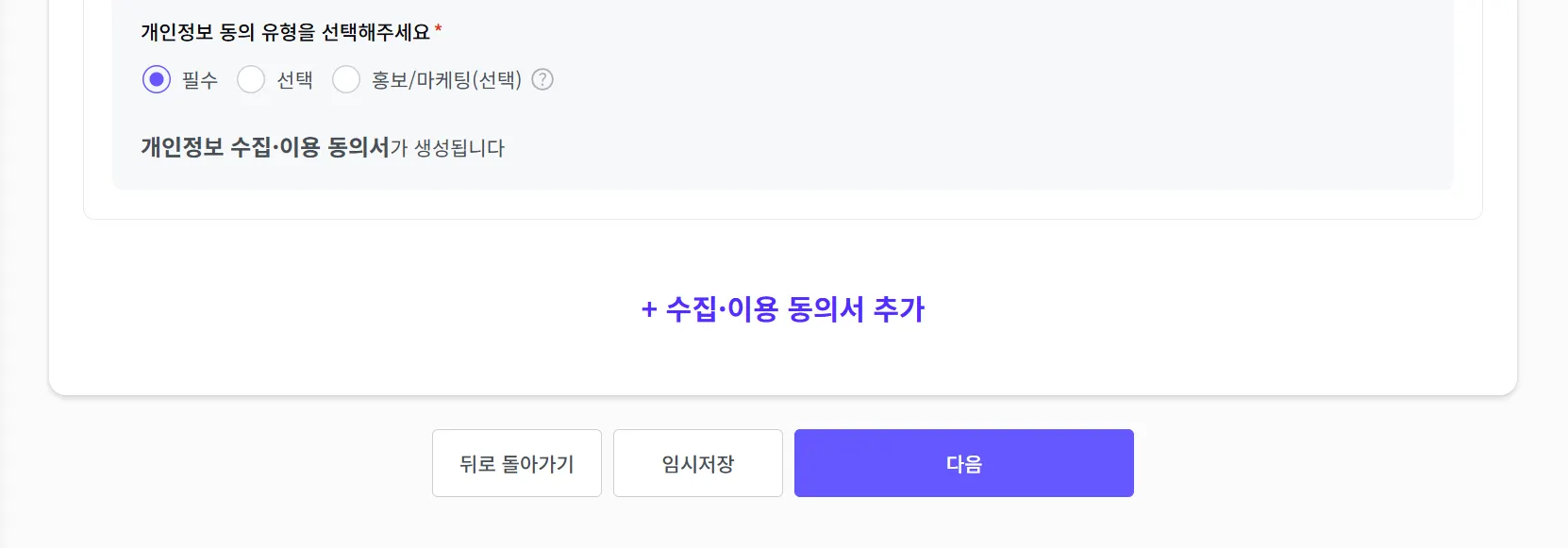Click the 필수 label text

[200, 80]
